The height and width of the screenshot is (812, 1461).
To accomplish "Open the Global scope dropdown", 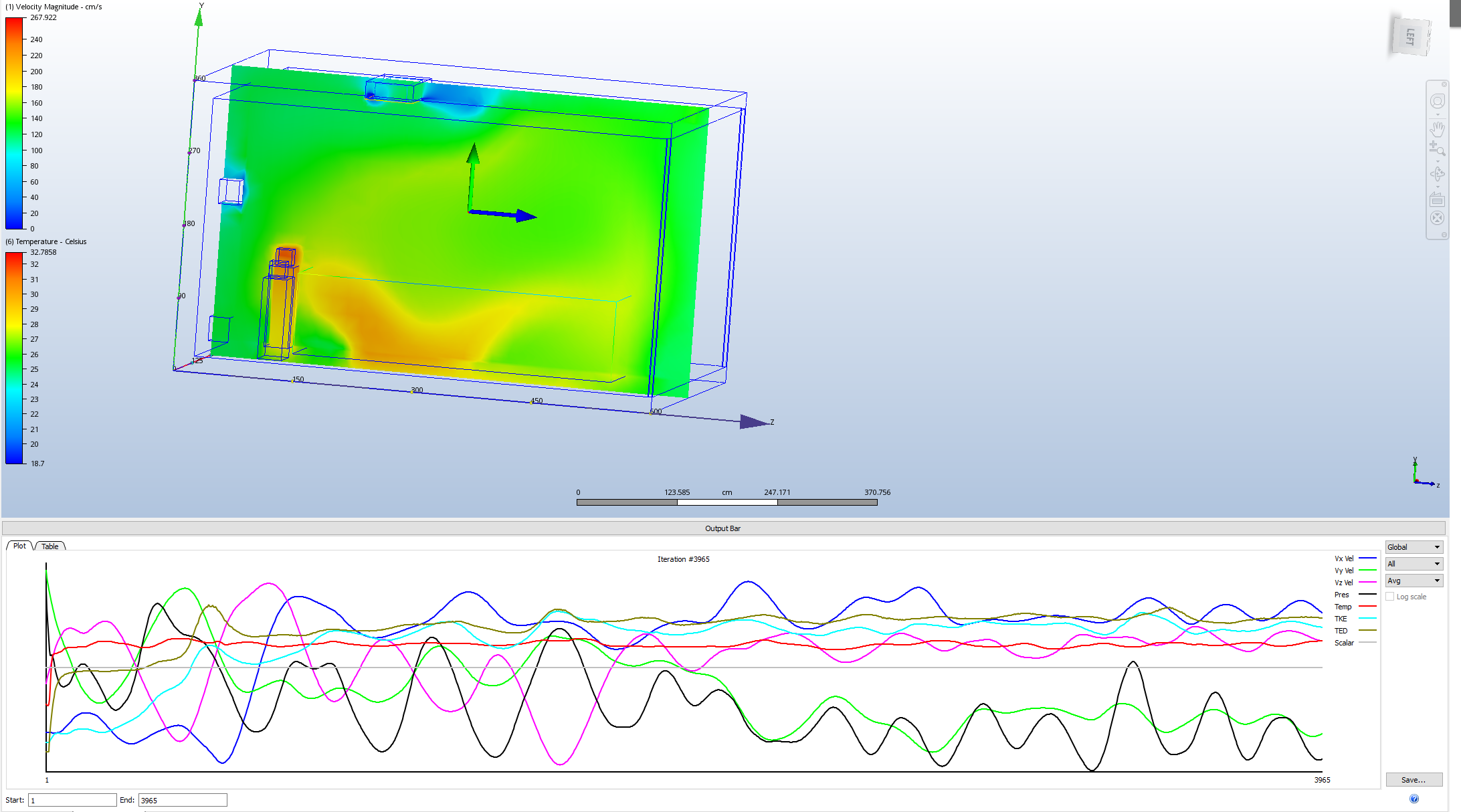I will point(1414,546).
